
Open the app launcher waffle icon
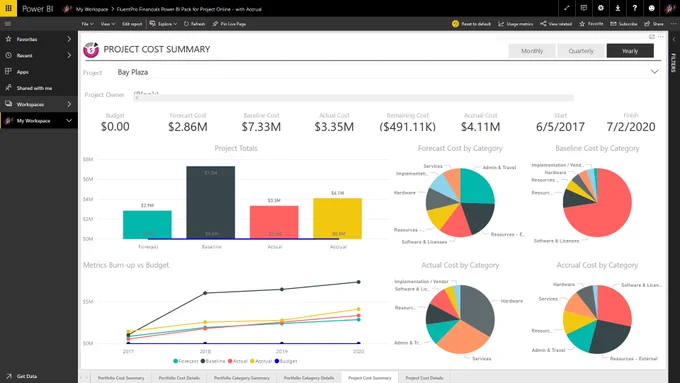[x=8, y=8]
